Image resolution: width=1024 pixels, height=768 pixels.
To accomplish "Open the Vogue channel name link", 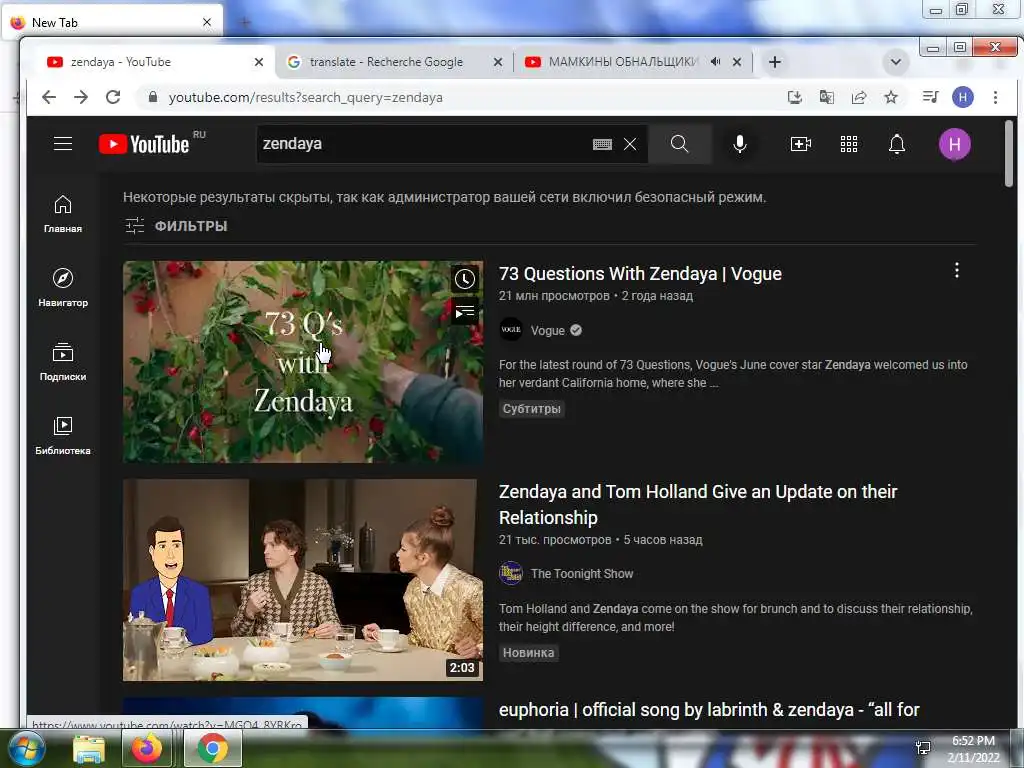I will [547, 330].
